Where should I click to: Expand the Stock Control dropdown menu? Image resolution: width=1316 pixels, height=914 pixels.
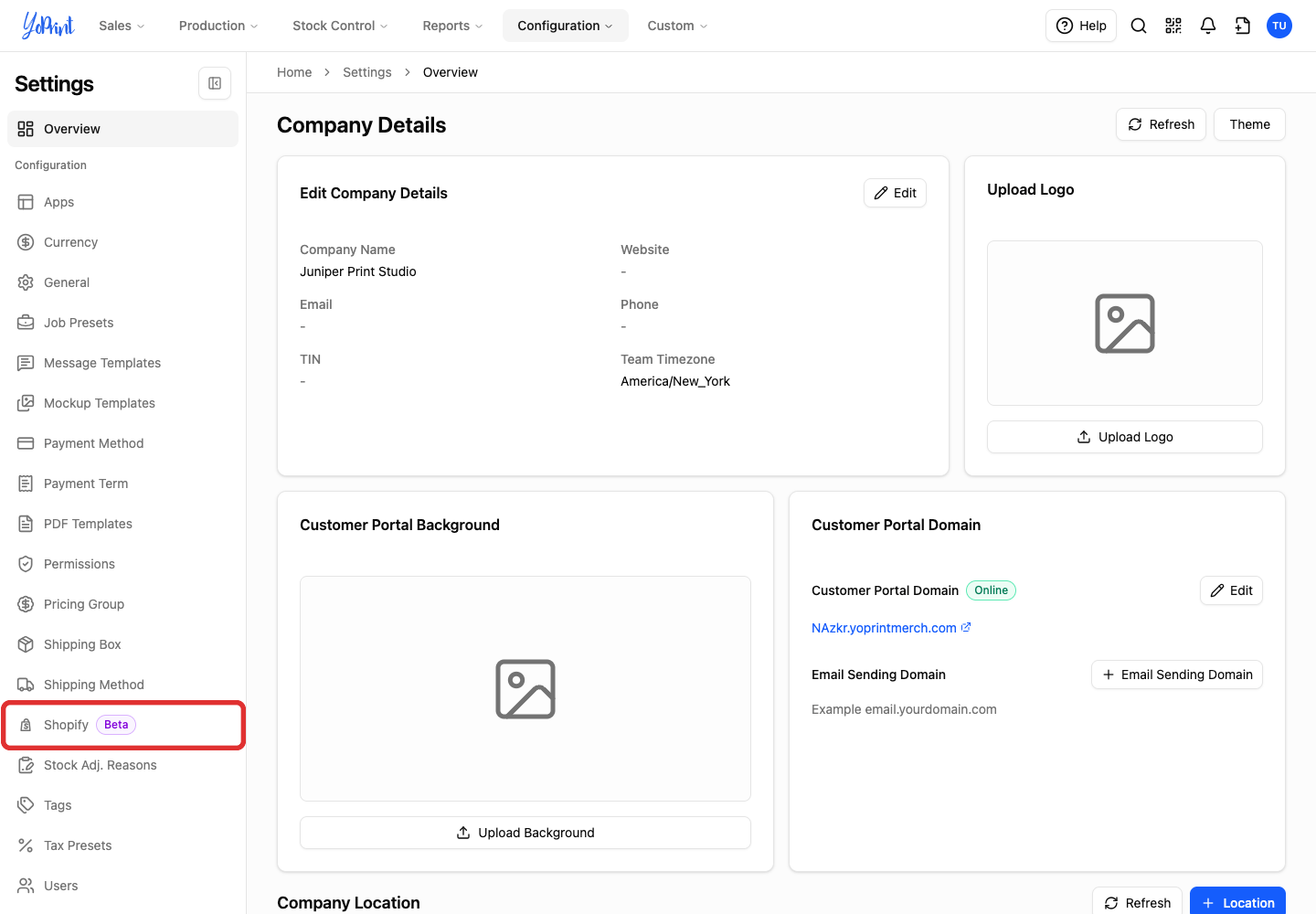(340, 26)
